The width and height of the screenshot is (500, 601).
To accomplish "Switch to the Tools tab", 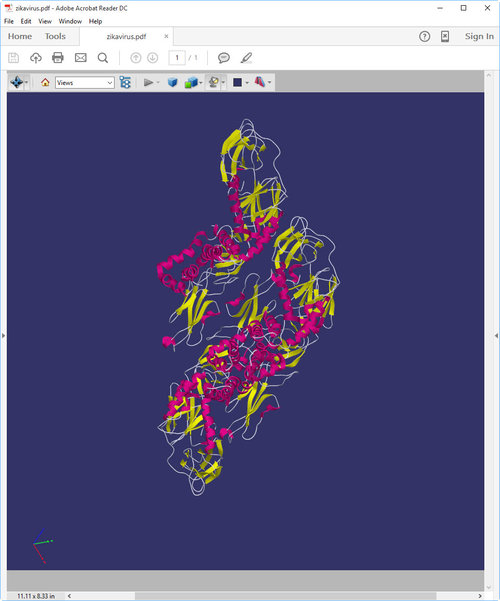I will click(55, 36).
